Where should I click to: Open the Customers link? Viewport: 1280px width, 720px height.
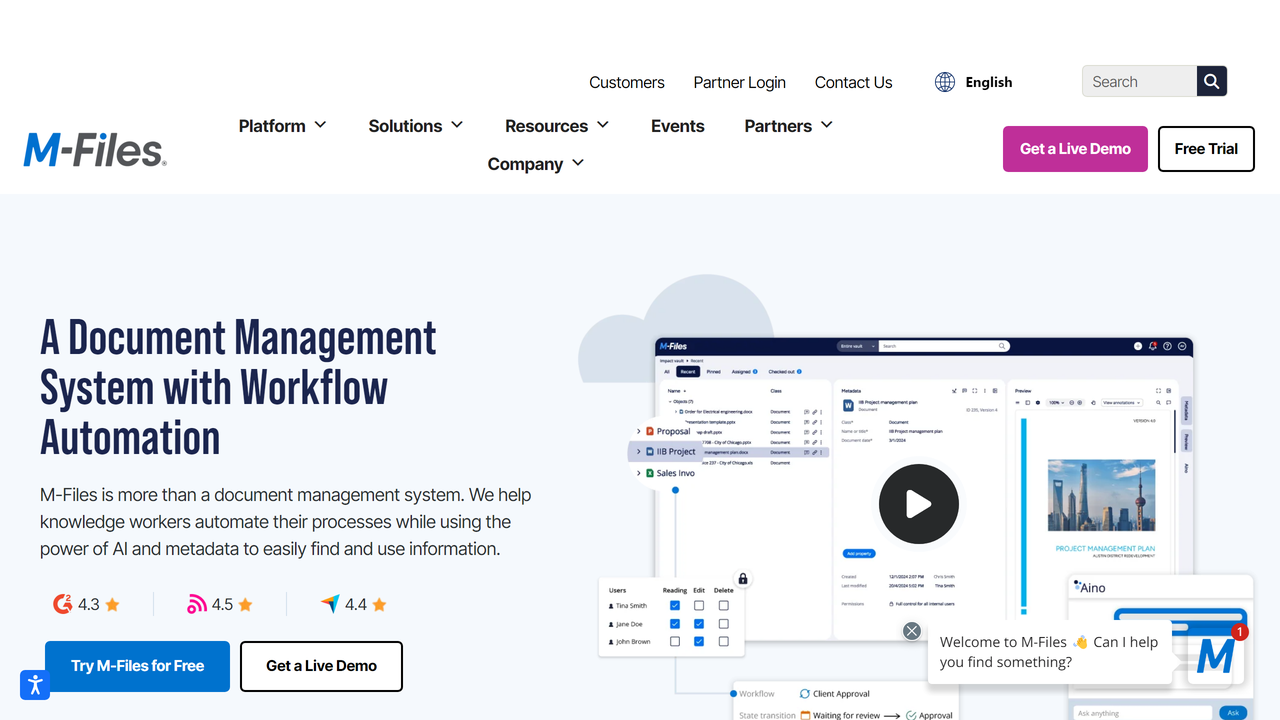[x=627, y=82]
